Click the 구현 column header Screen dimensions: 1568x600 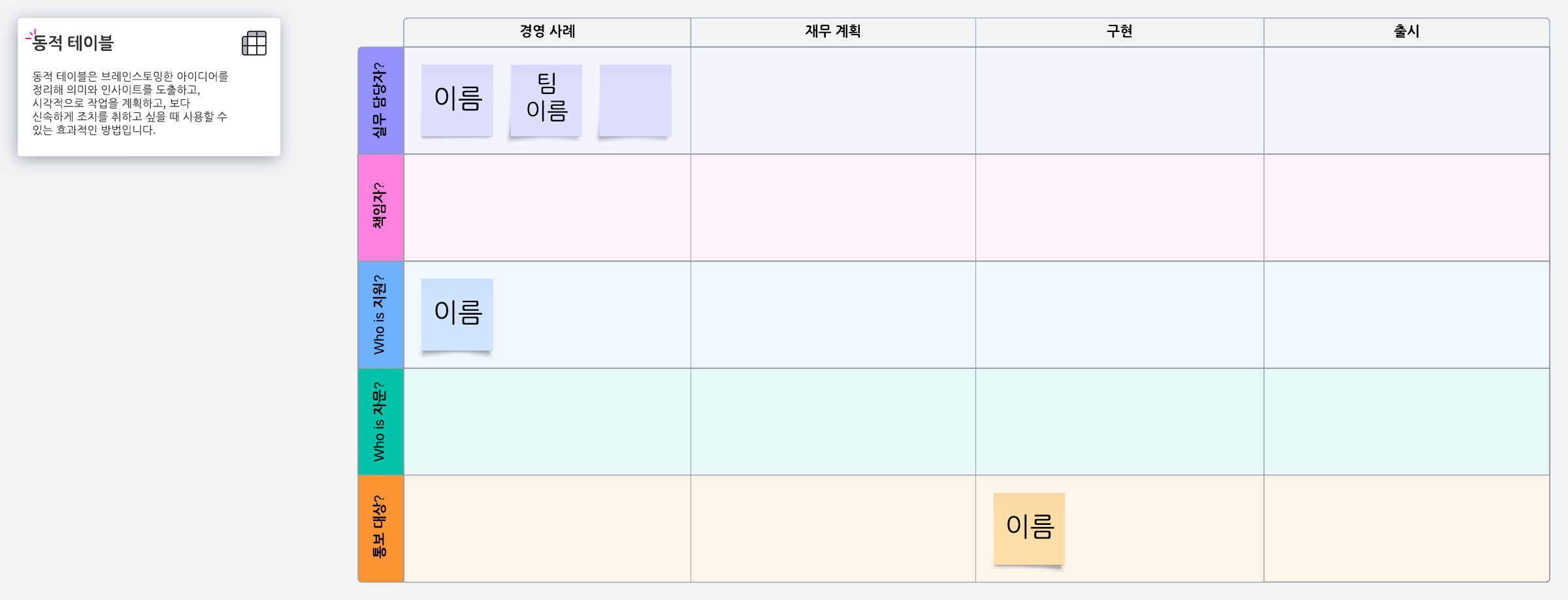(x=1119, y=31)
